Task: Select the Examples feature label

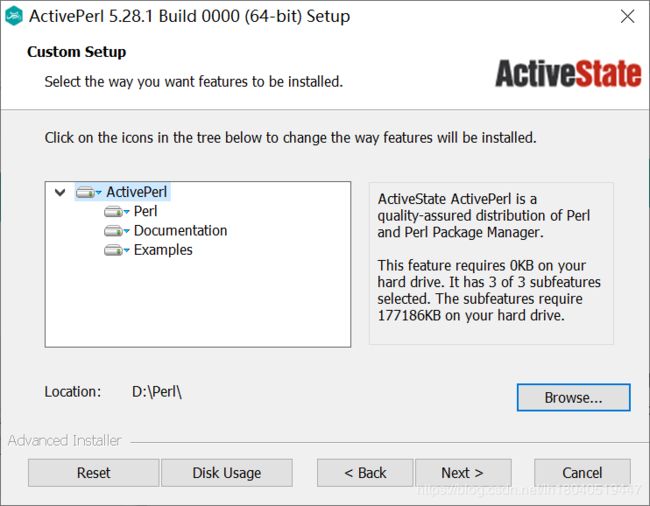Action: 163,250
